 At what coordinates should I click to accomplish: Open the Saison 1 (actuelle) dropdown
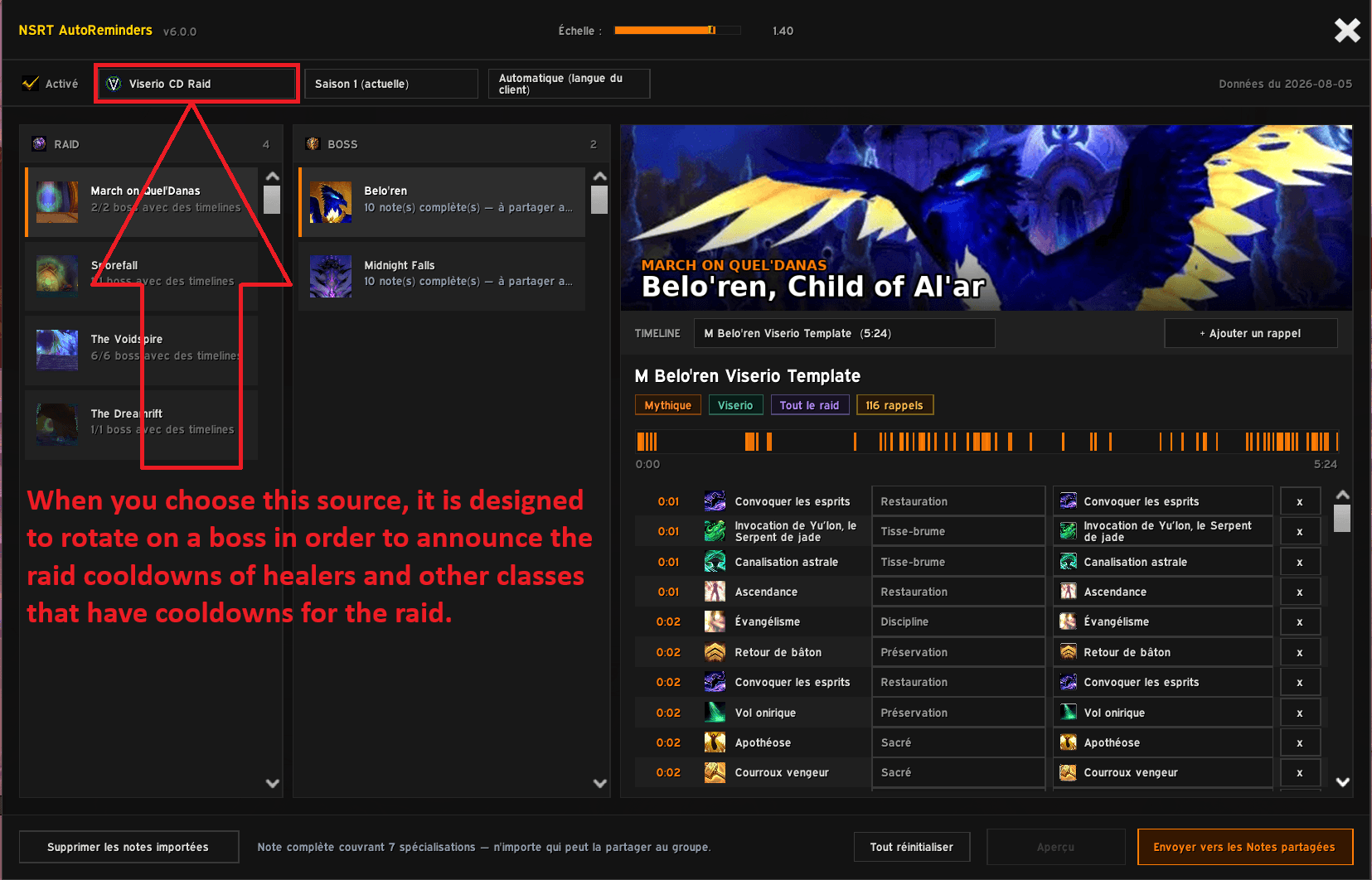point(391,84)
